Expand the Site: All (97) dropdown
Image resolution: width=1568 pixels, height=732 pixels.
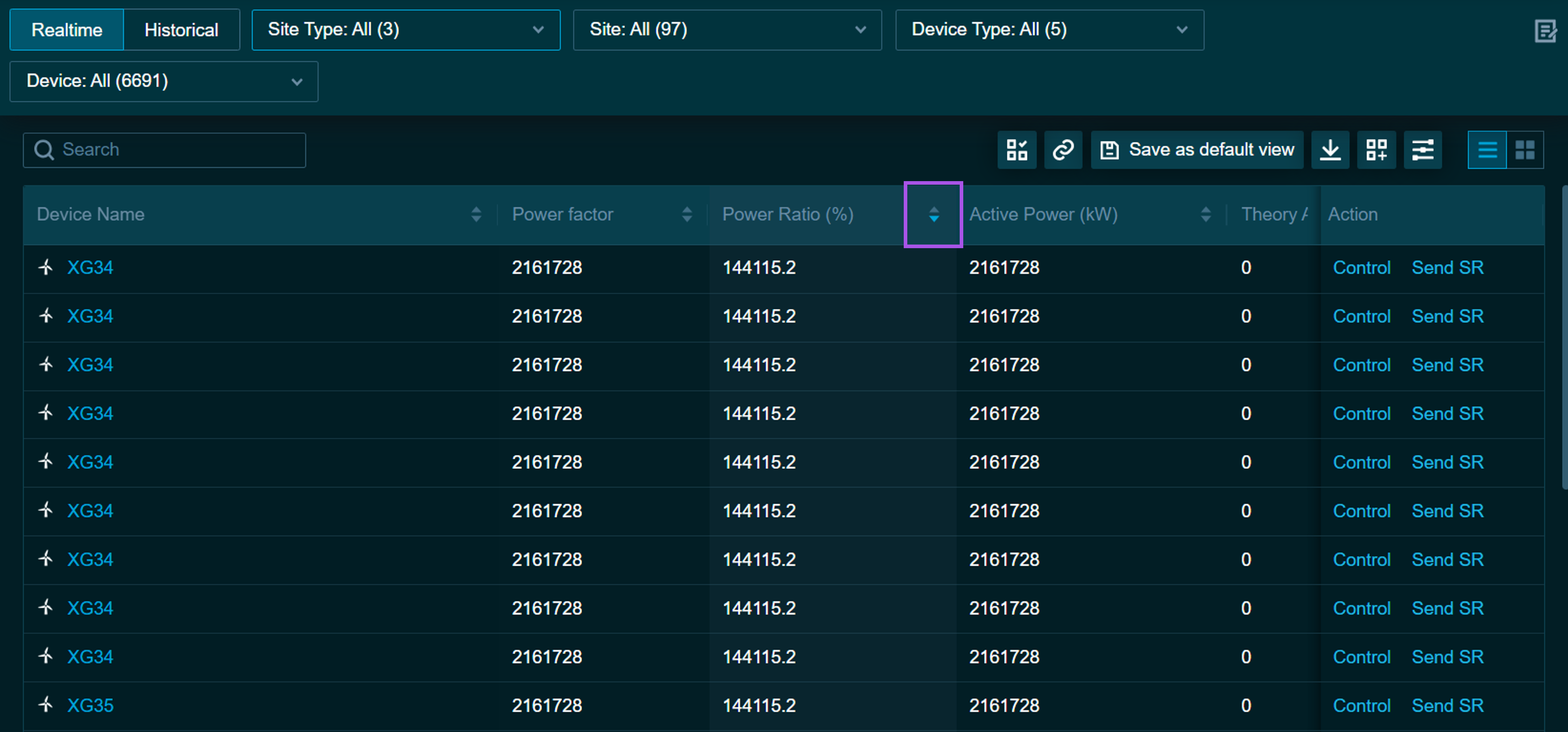point(727,30)
